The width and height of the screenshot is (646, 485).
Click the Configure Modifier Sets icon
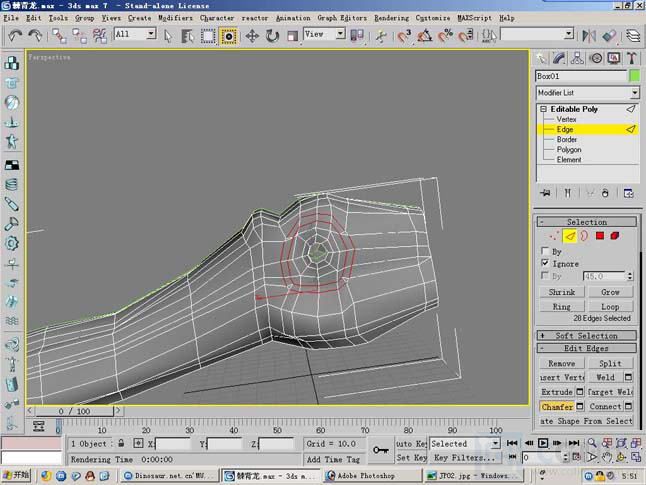[628, 193]
